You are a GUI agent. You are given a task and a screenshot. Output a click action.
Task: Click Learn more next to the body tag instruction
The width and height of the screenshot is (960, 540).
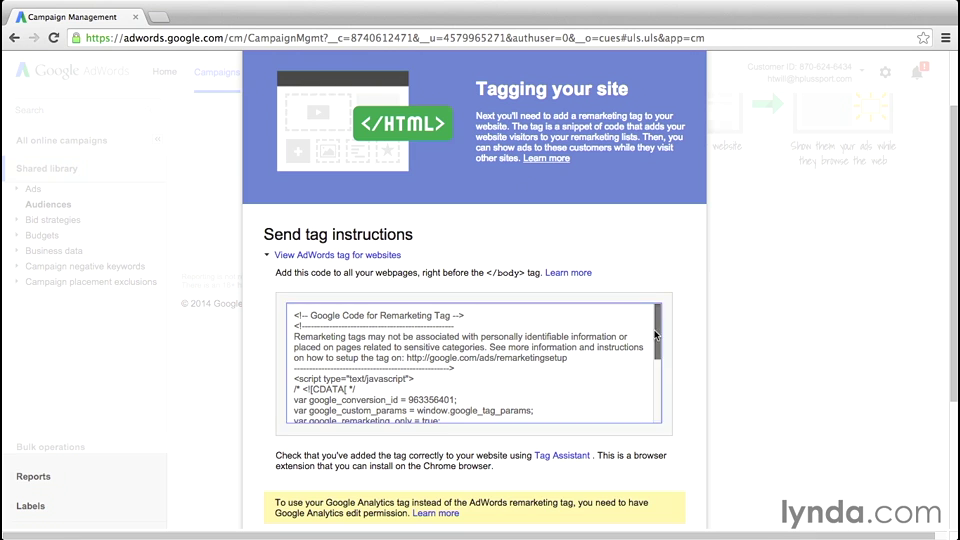point(568,272)
